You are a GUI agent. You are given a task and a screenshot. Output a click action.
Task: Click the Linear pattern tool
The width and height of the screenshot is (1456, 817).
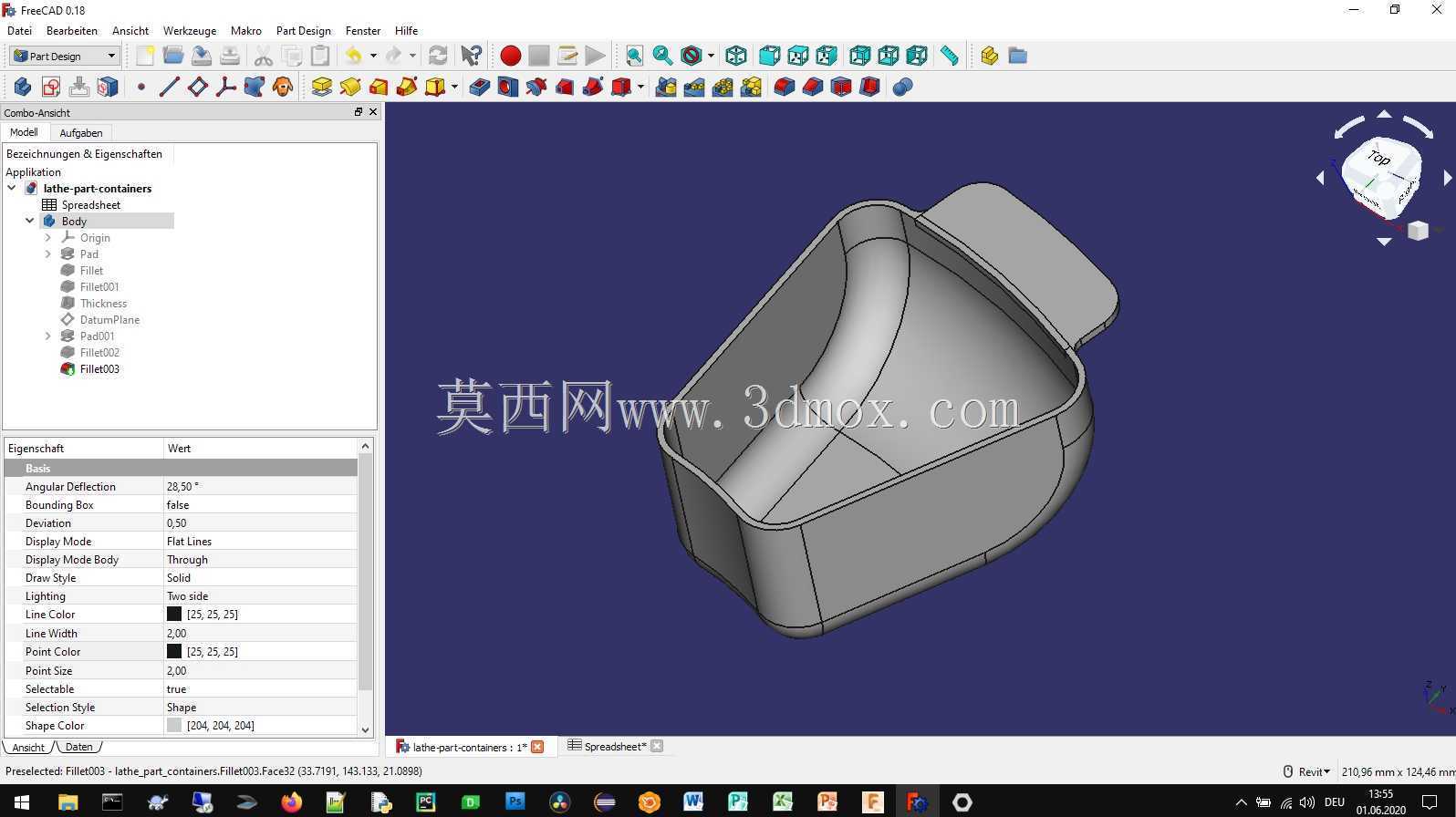[694, 87]
